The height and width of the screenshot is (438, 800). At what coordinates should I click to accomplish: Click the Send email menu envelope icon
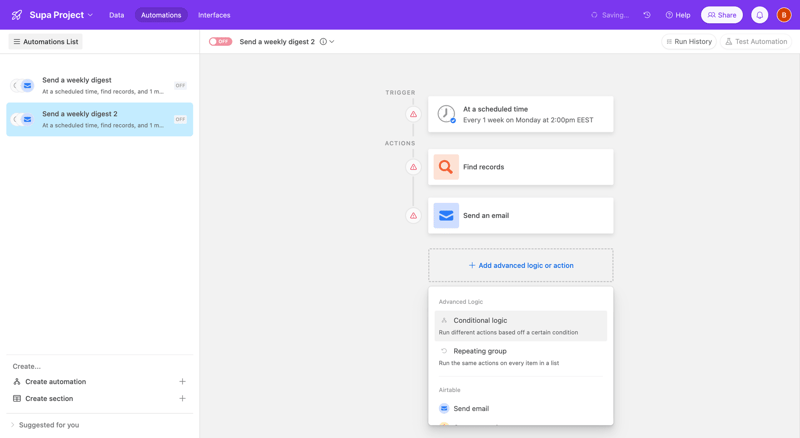pos(444,408)
